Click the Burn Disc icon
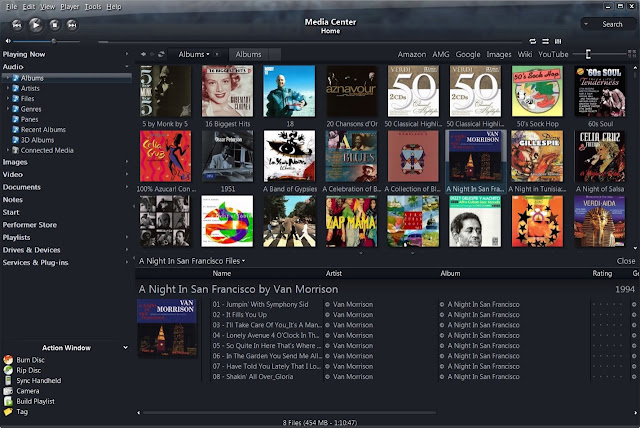640x428 pixels. pyautogui.click(x=8, y=359)
